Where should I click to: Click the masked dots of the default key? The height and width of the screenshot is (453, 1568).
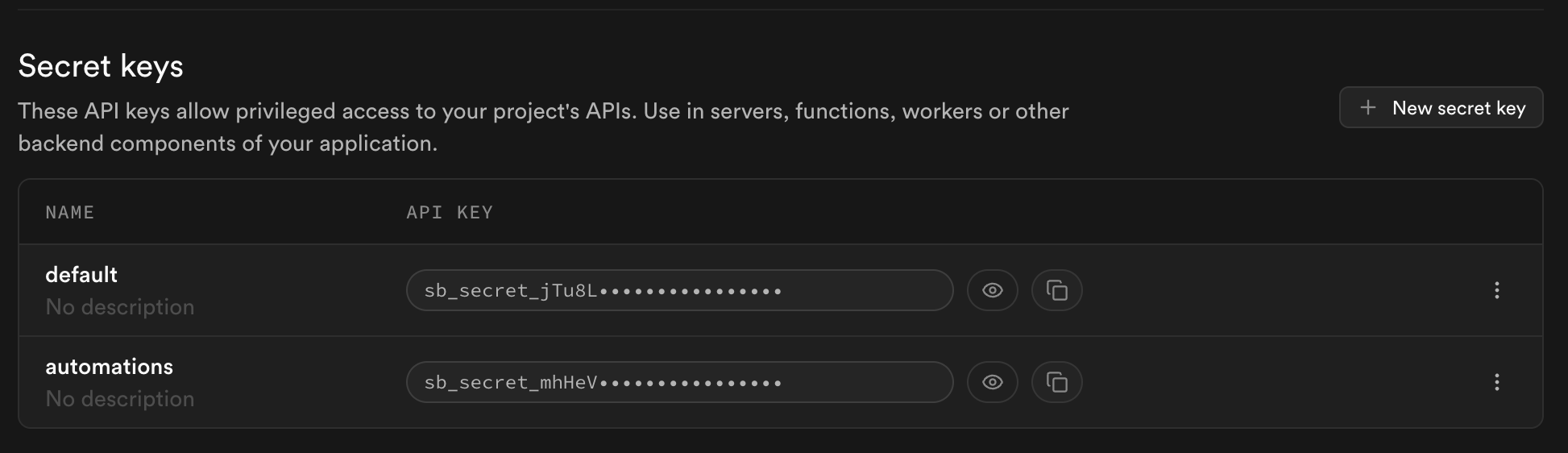tap(691, 291)
